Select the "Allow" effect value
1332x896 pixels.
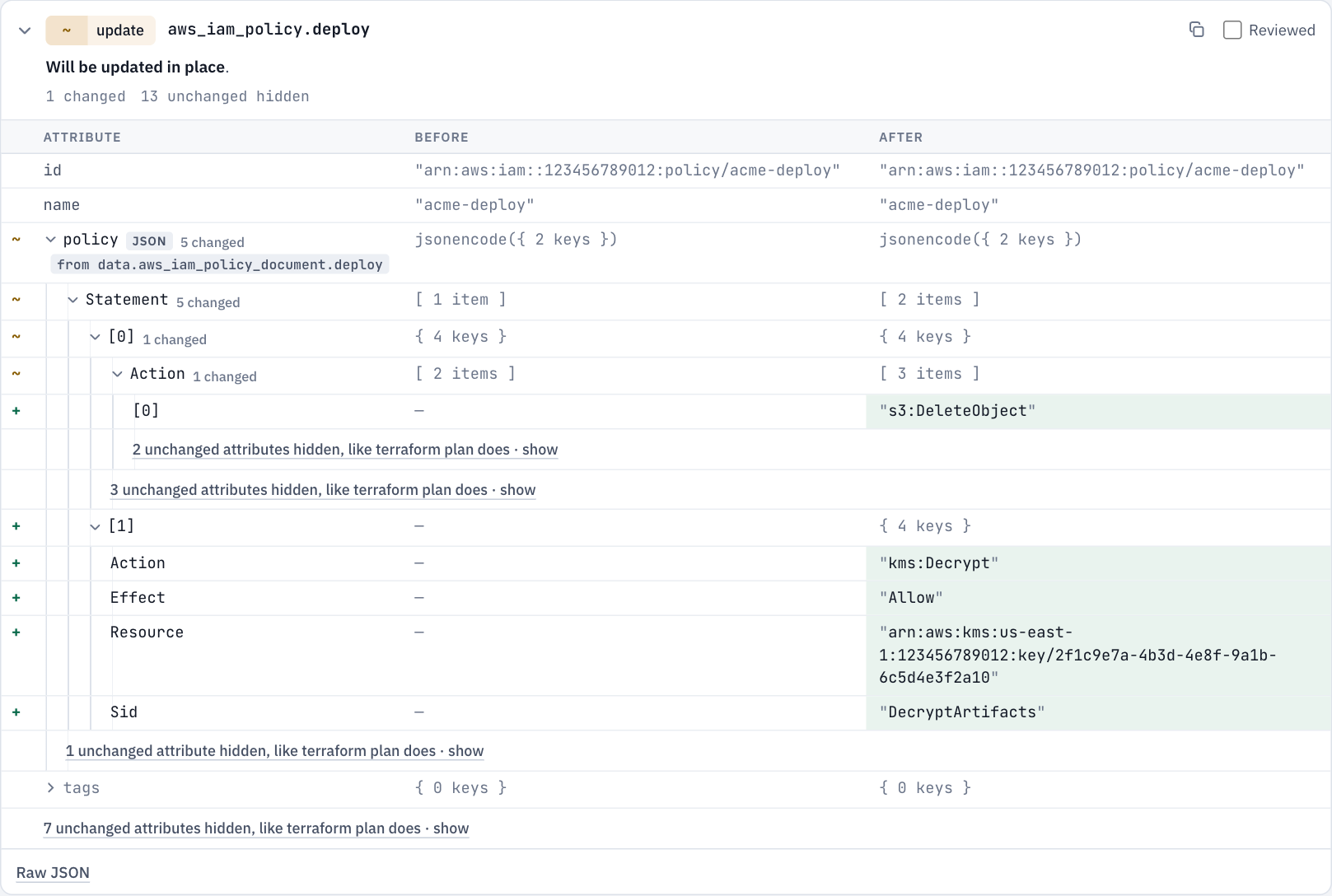click(911, 598)
